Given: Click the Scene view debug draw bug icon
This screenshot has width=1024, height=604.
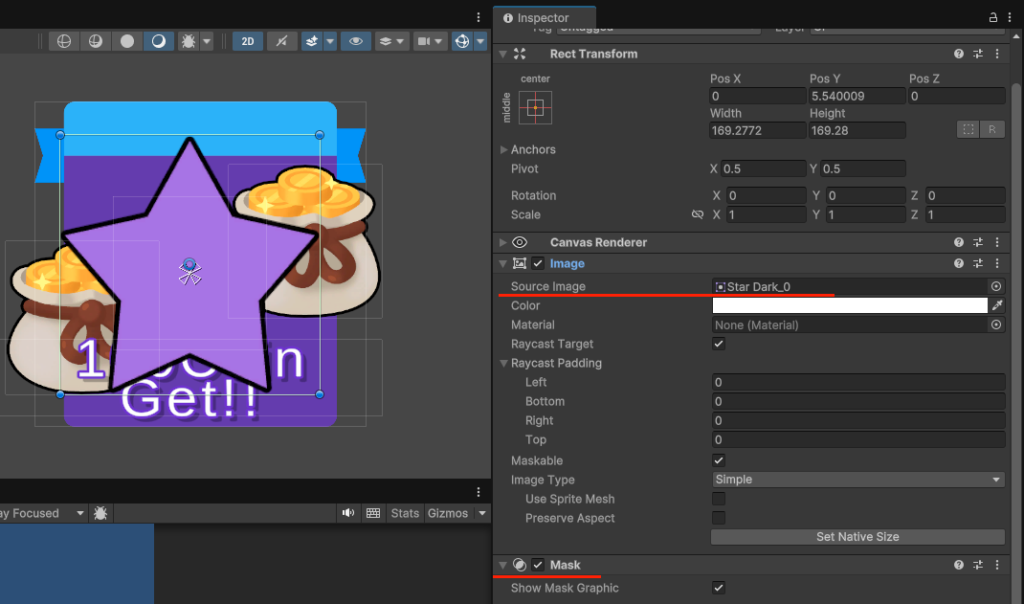Looking at the screenshot, I should (x=188, y=41).
